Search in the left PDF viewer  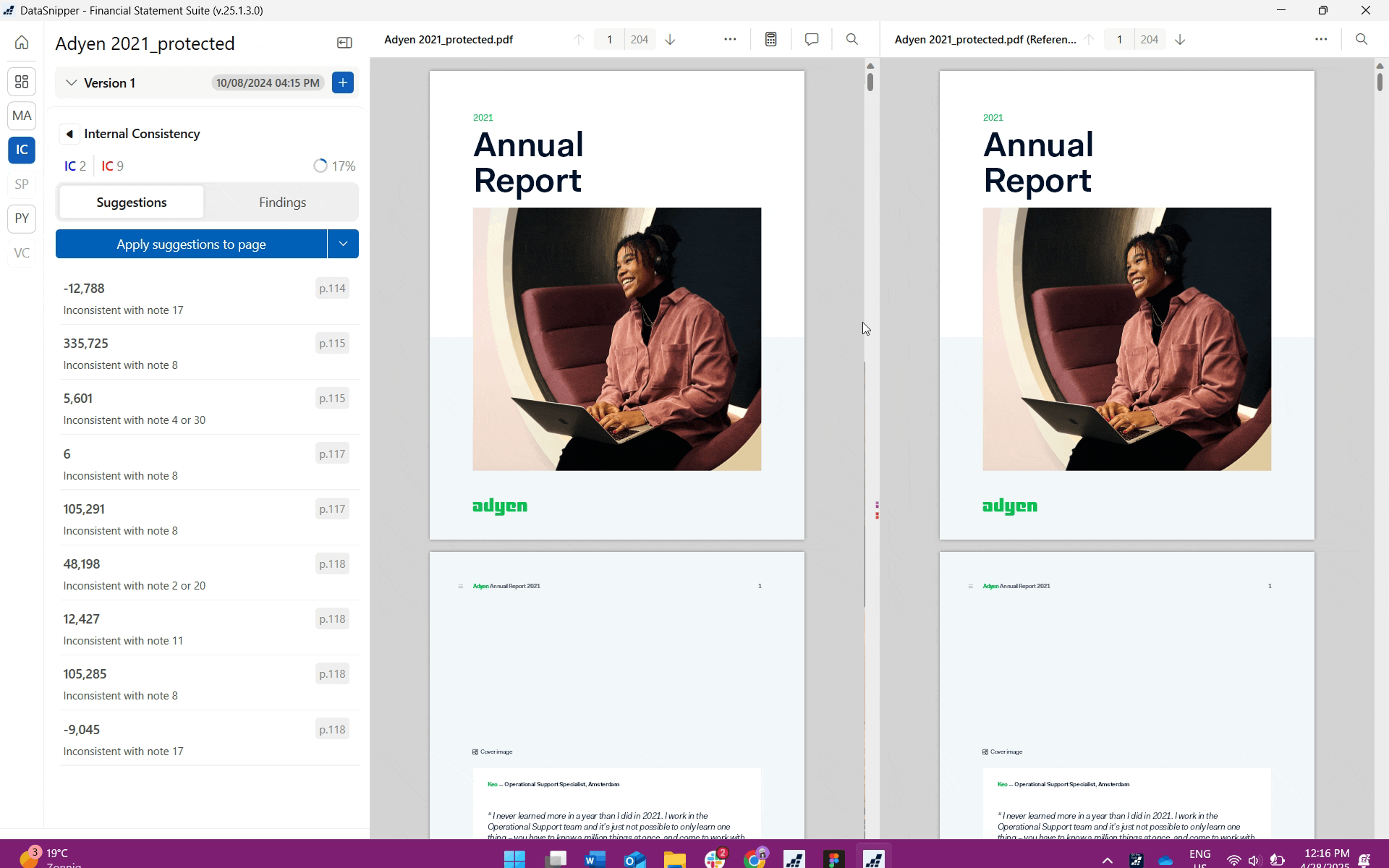(x=852, y=40)
